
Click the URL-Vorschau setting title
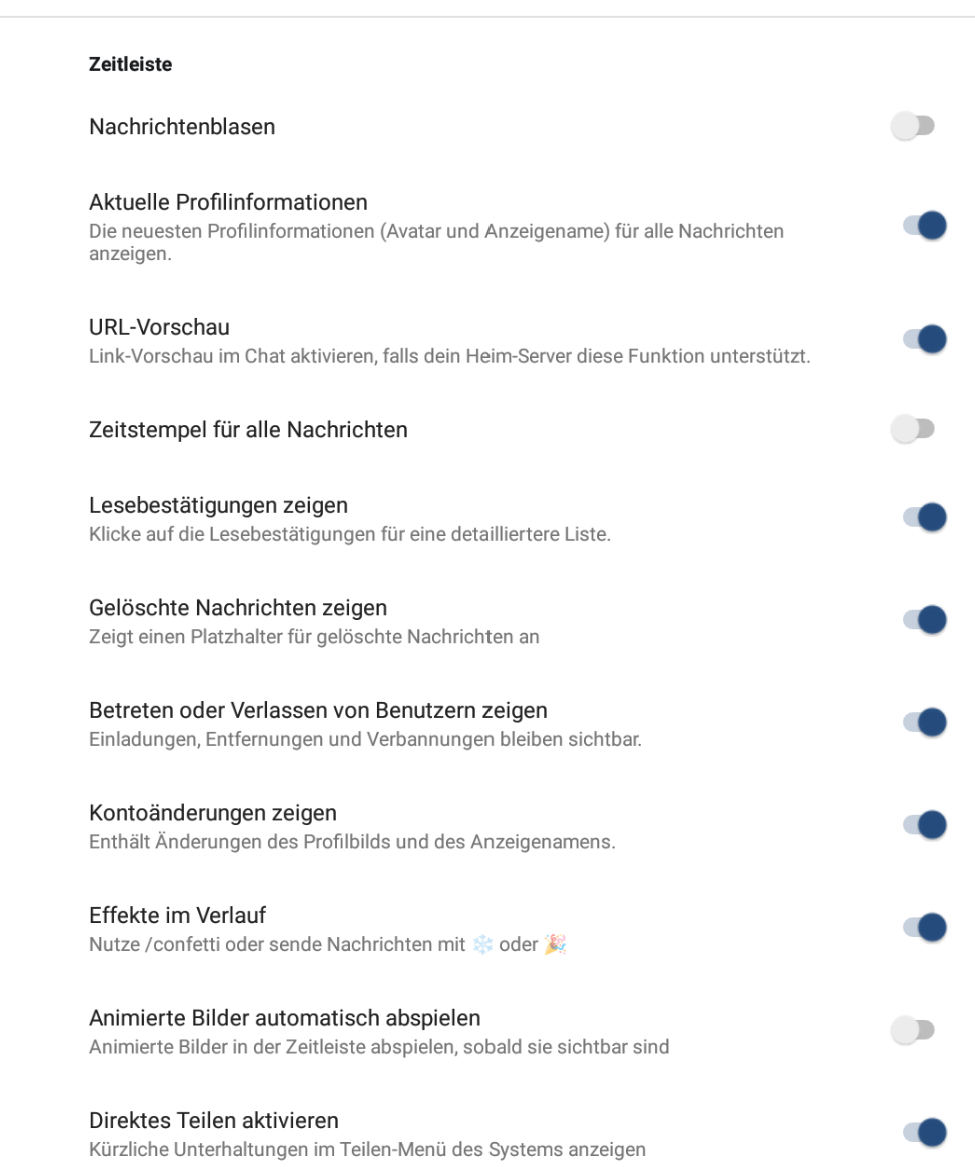pos(159,327)
